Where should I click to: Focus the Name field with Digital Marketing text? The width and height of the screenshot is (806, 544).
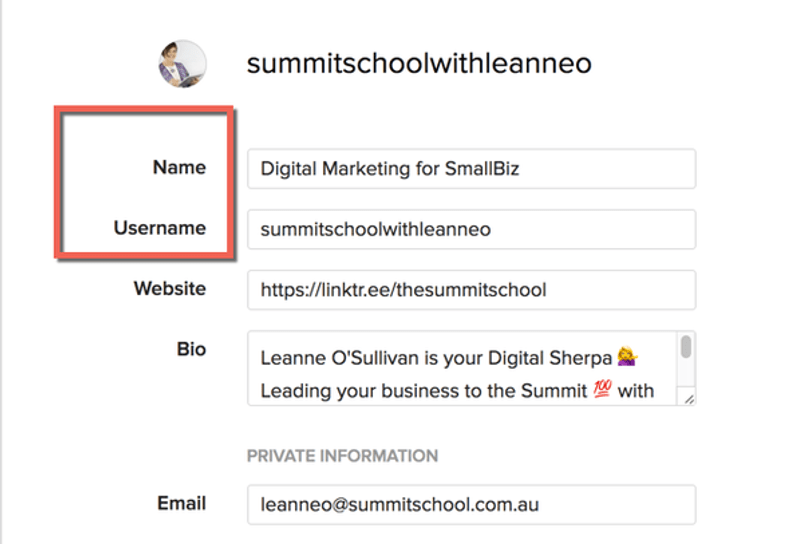(x=471, y=169)
